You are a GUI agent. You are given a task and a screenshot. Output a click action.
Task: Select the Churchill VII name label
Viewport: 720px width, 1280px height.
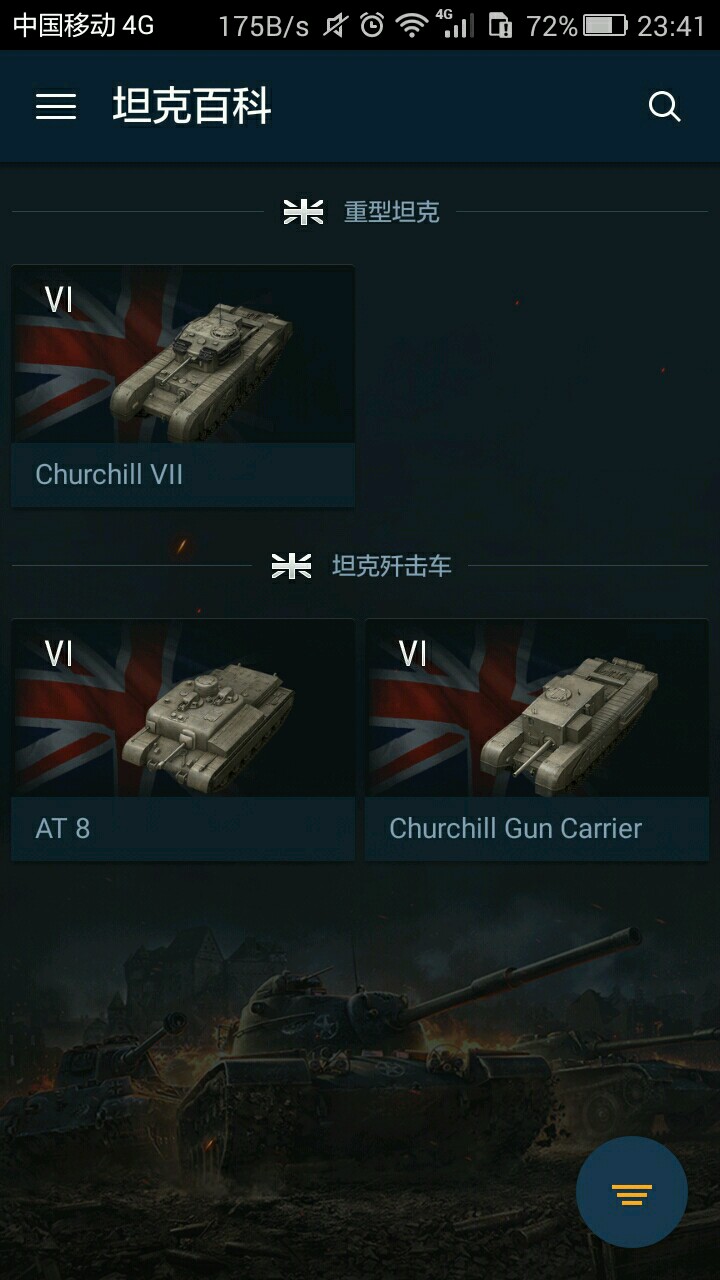[109, 474]
